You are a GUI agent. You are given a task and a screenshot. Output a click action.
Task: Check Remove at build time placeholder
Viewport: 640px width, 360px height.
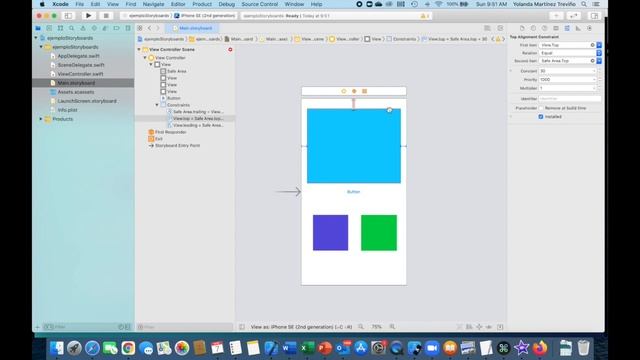(x=541, y=108)
